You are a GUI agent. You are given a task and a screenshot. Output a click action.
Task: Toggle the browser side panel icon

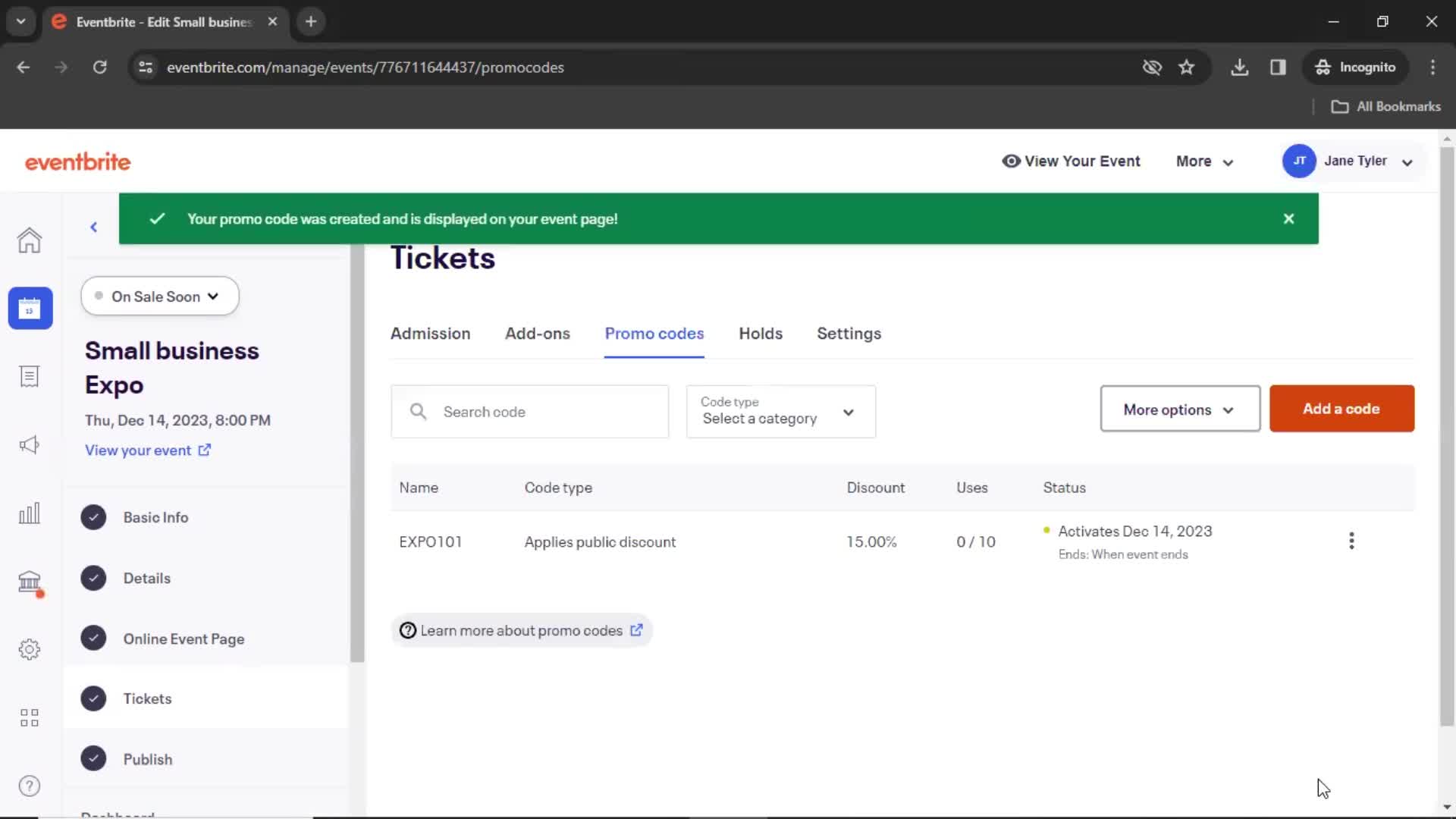(1278, 67)
